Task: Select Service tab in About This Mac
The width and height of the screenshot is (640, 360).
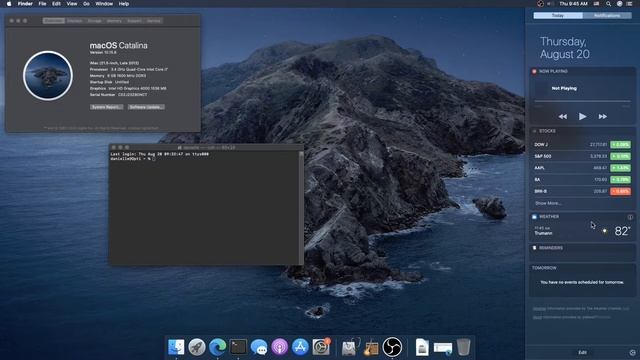Action: 154,20
